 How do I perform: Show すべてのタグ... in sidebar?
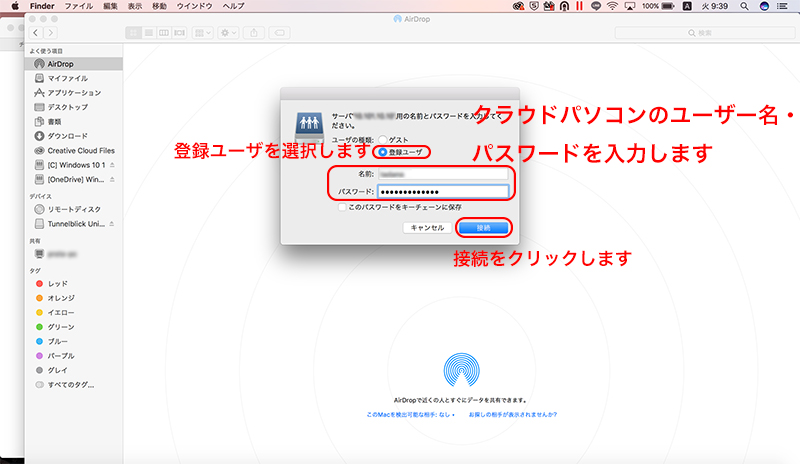[73, 384]
